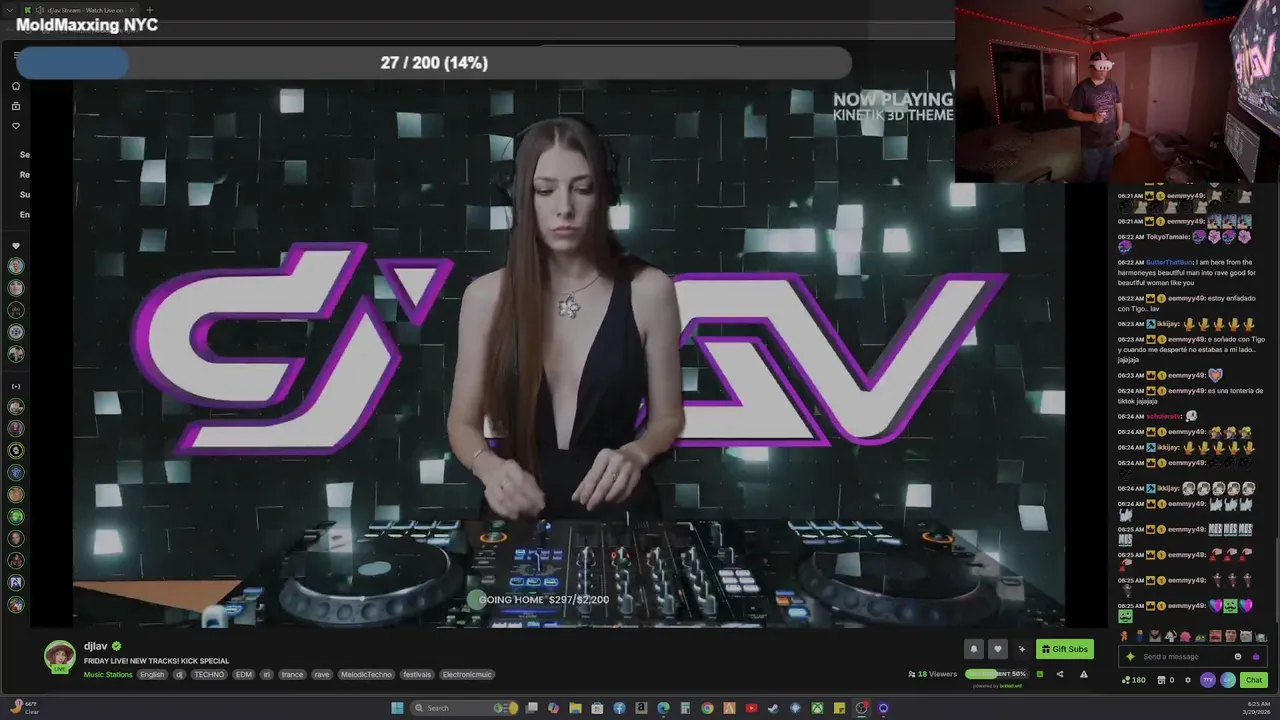This screenshot has height=720, width=1280.
Task: Click the share icon under viewer count
Action: pos(1060,674)
